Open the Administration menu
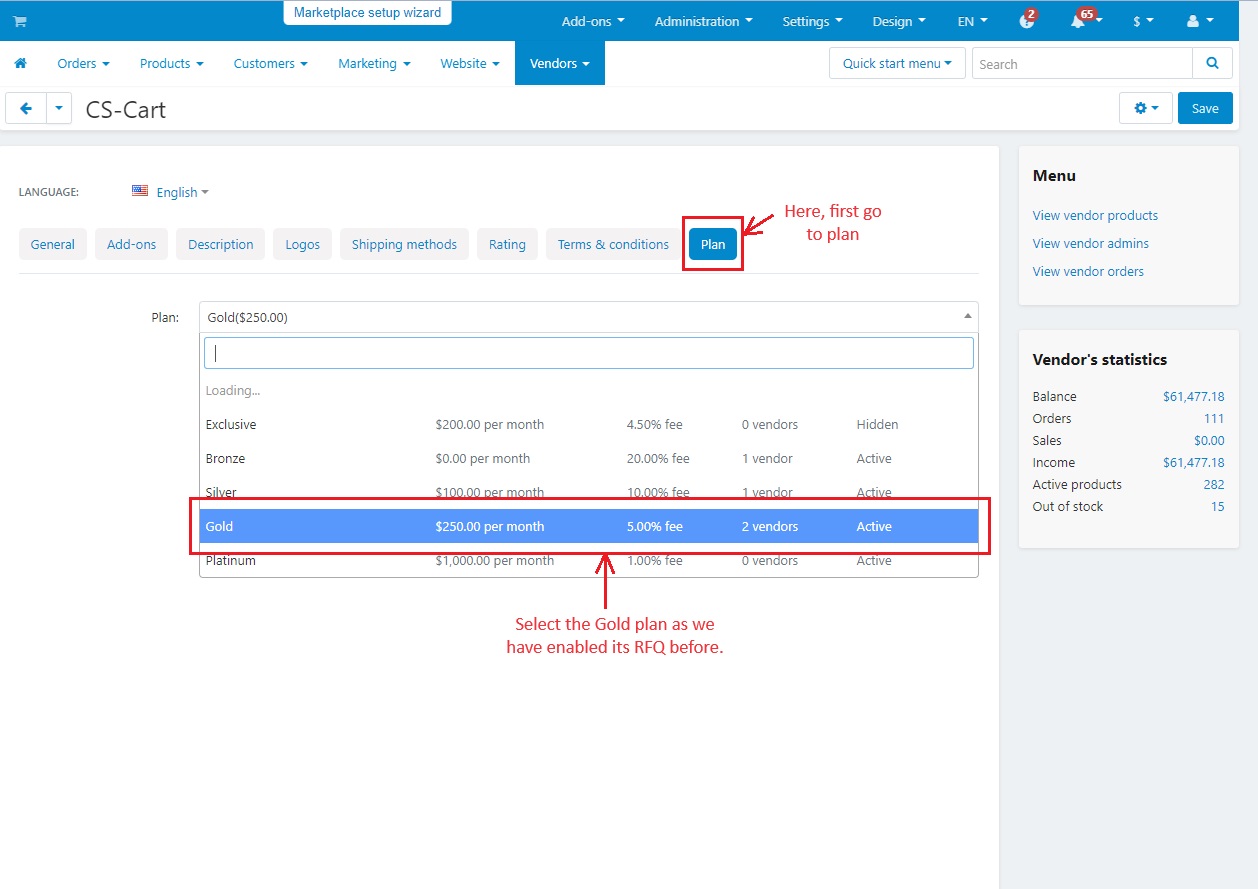Screen dimensions: 1258x889 pyautogui.click(x=704, y=21)
